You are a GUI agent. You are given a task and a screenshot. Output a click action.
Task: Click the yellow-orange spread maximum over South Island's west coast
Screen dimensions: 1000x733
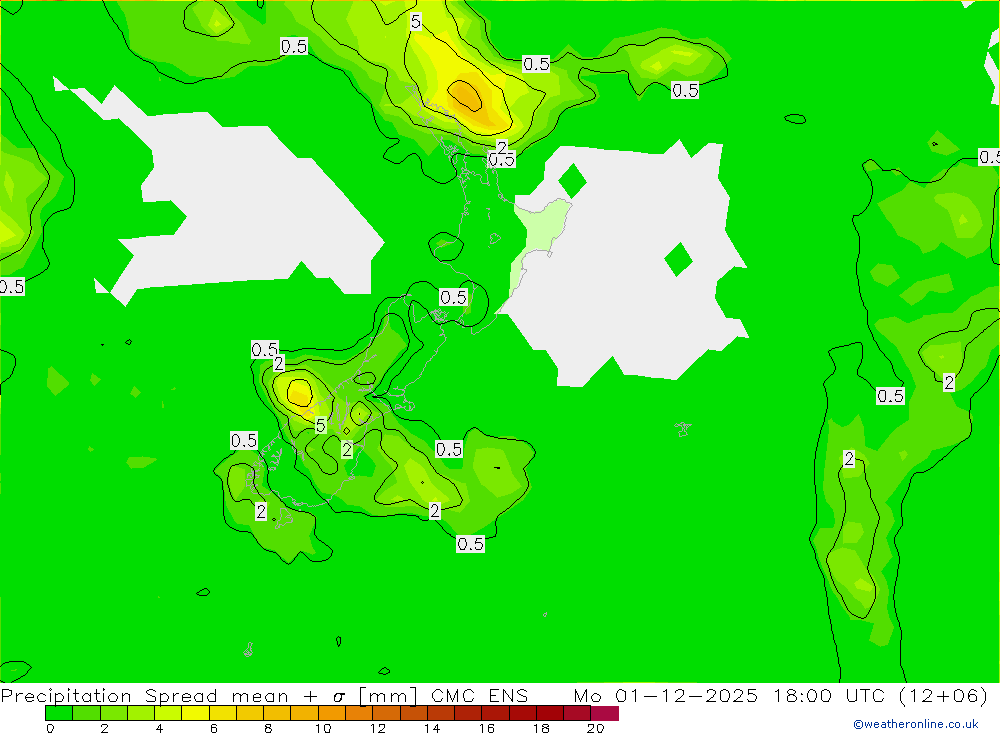pos(299,392)
